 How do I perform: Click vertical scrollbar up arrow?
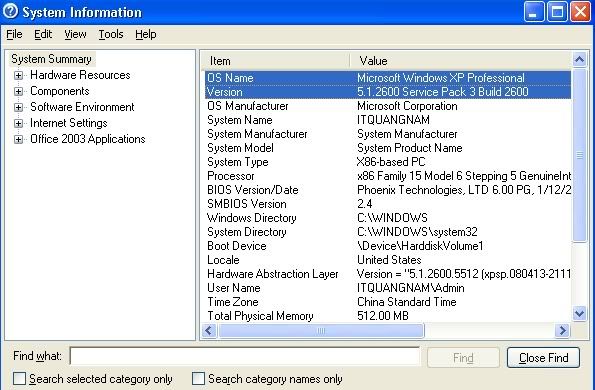[579, 60]
